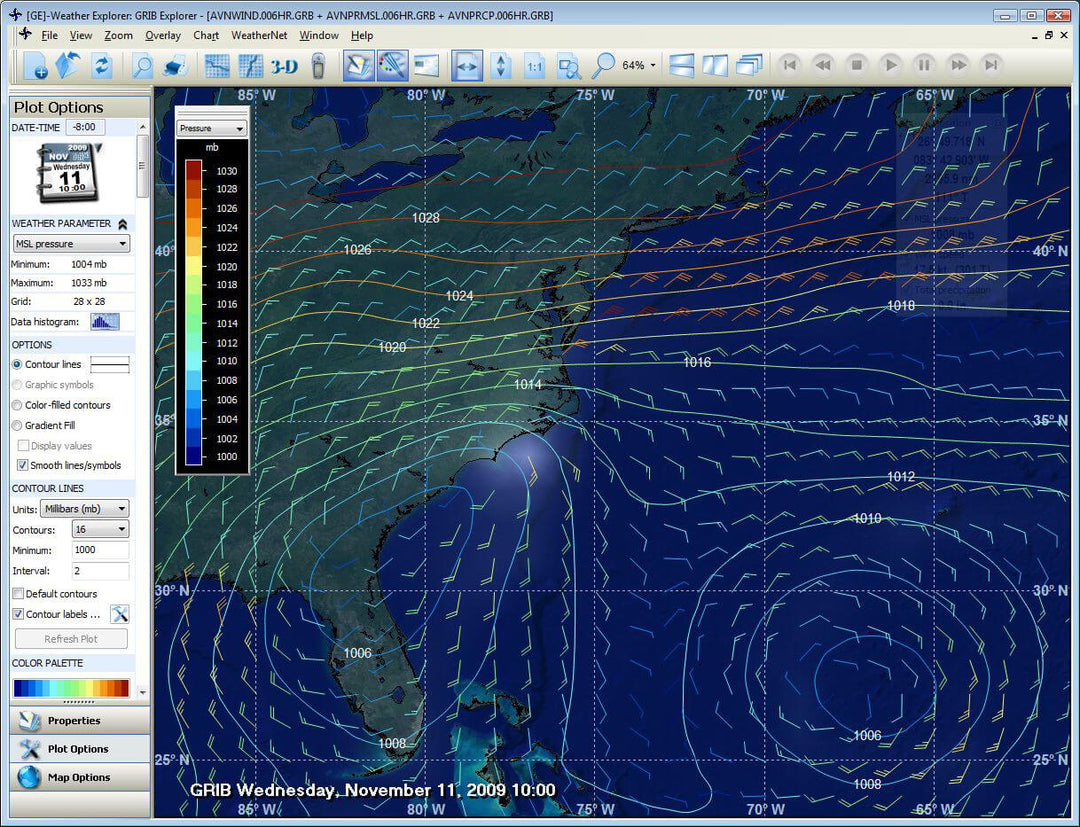Click the fit width arrows icon

pyautogui.click(x=467, y=66)
